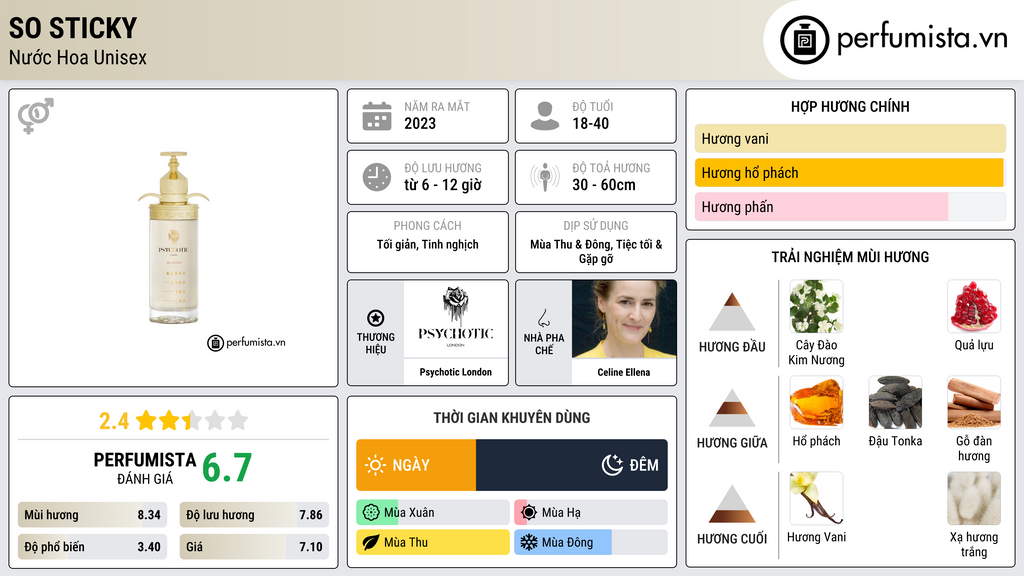Image resolution: width=1024 pixels, height=576 pixels.
Task: Click the perfumista.vn perfume bottle logo icon
Action: point(804,40)
